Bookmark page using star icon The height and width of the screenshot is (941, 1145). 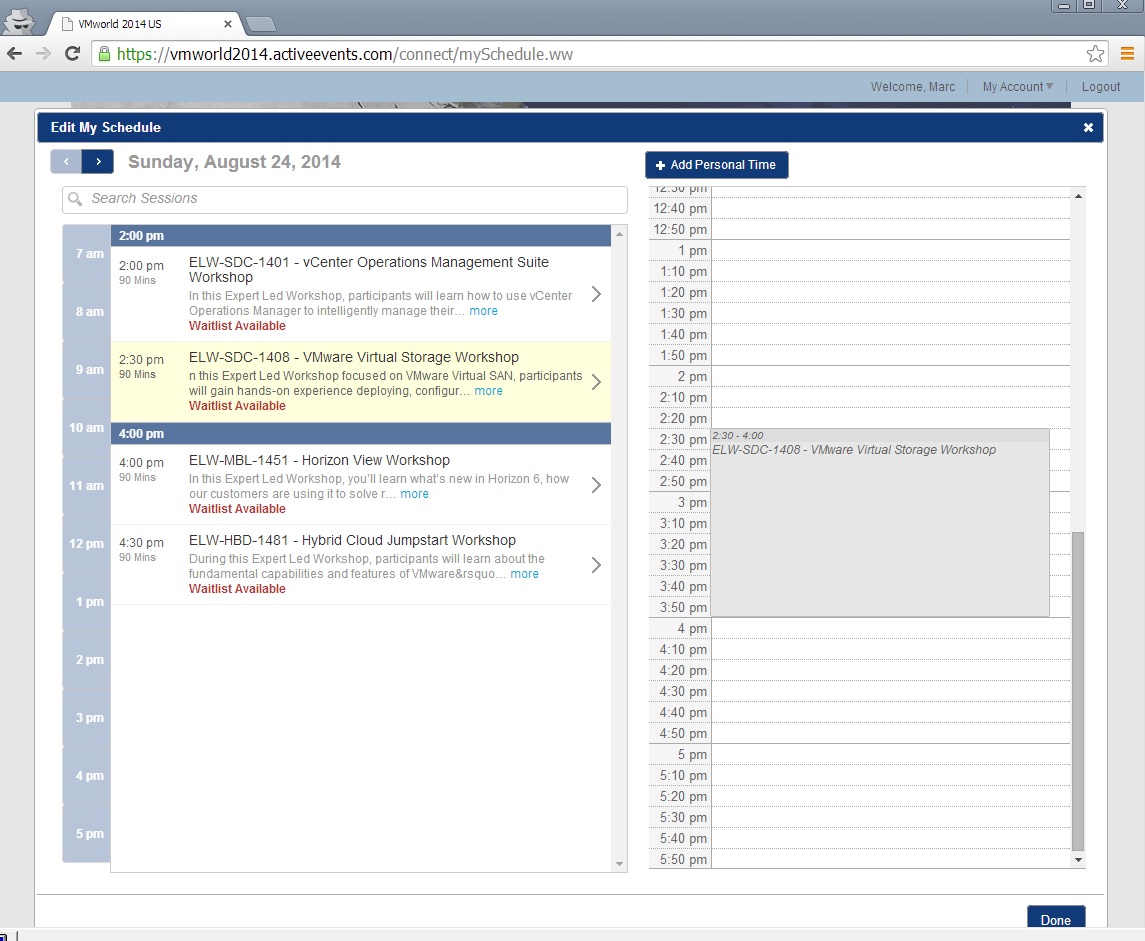(x=1095, y=54)
